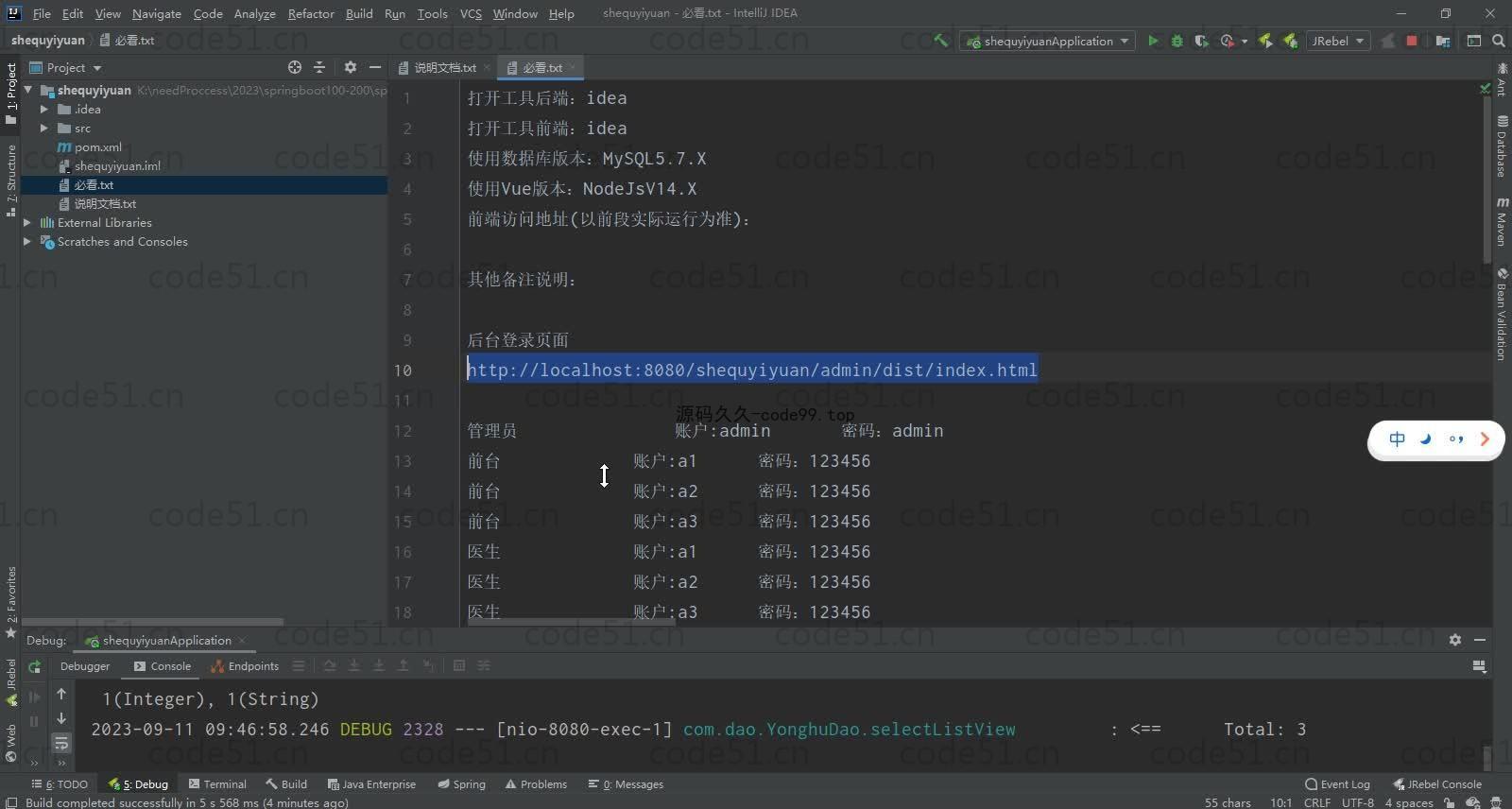The width and height of the screenshot is (1512, 809).
Task: Click the run anything terminal-window icon
Action: (x=1474, y=41)
